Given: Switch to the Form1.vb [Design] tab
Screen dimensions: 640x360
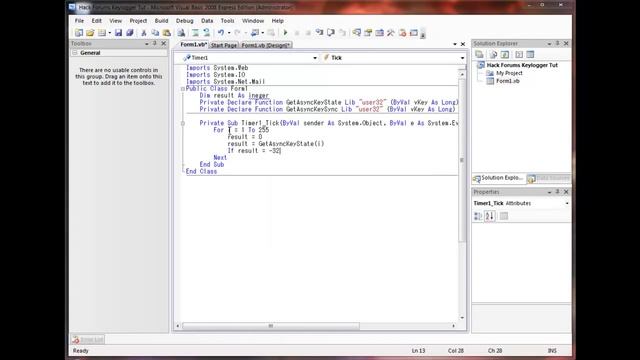Looking at the screenshot, I should tap(266, 45).
